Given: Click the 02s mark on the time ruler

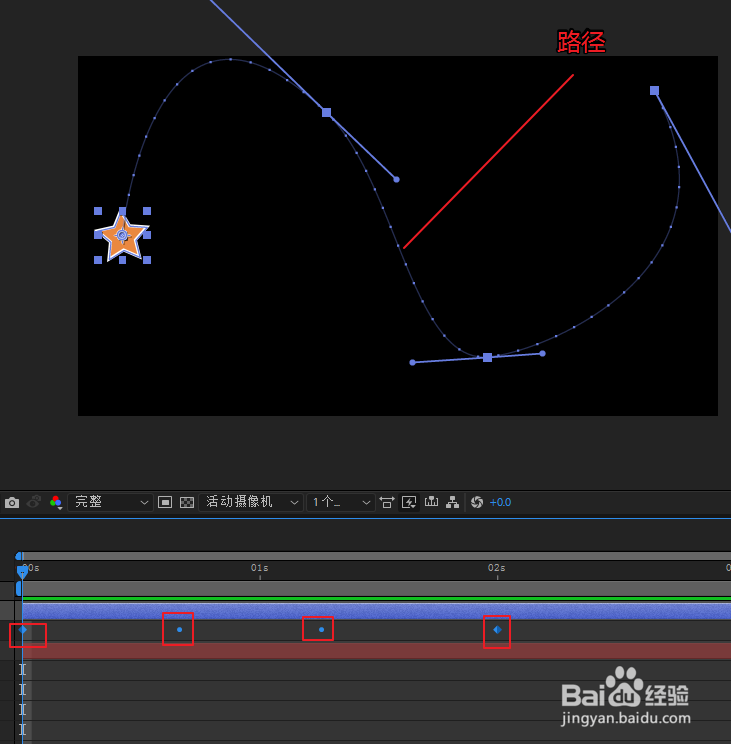Looking at the screenshot, I should coord(497,568).
